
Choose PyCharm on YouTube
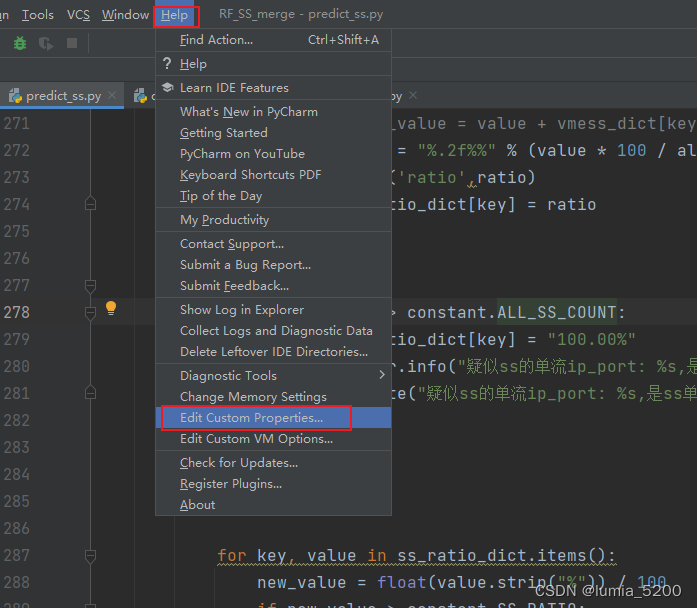coord(273,153)
